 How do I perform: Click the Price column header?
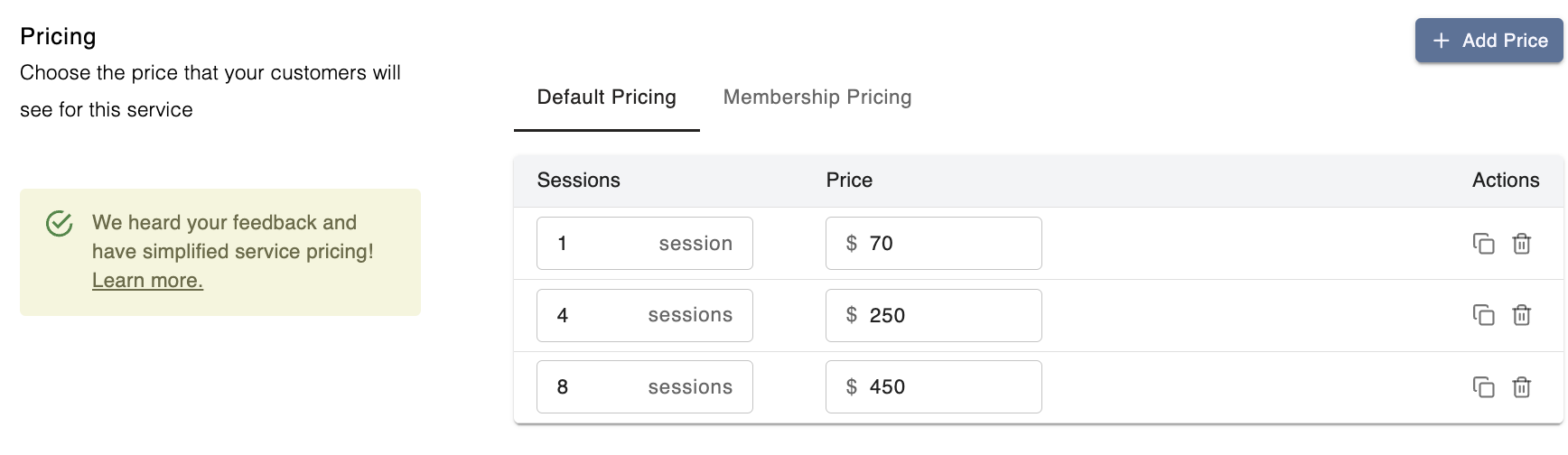point(849,181)
